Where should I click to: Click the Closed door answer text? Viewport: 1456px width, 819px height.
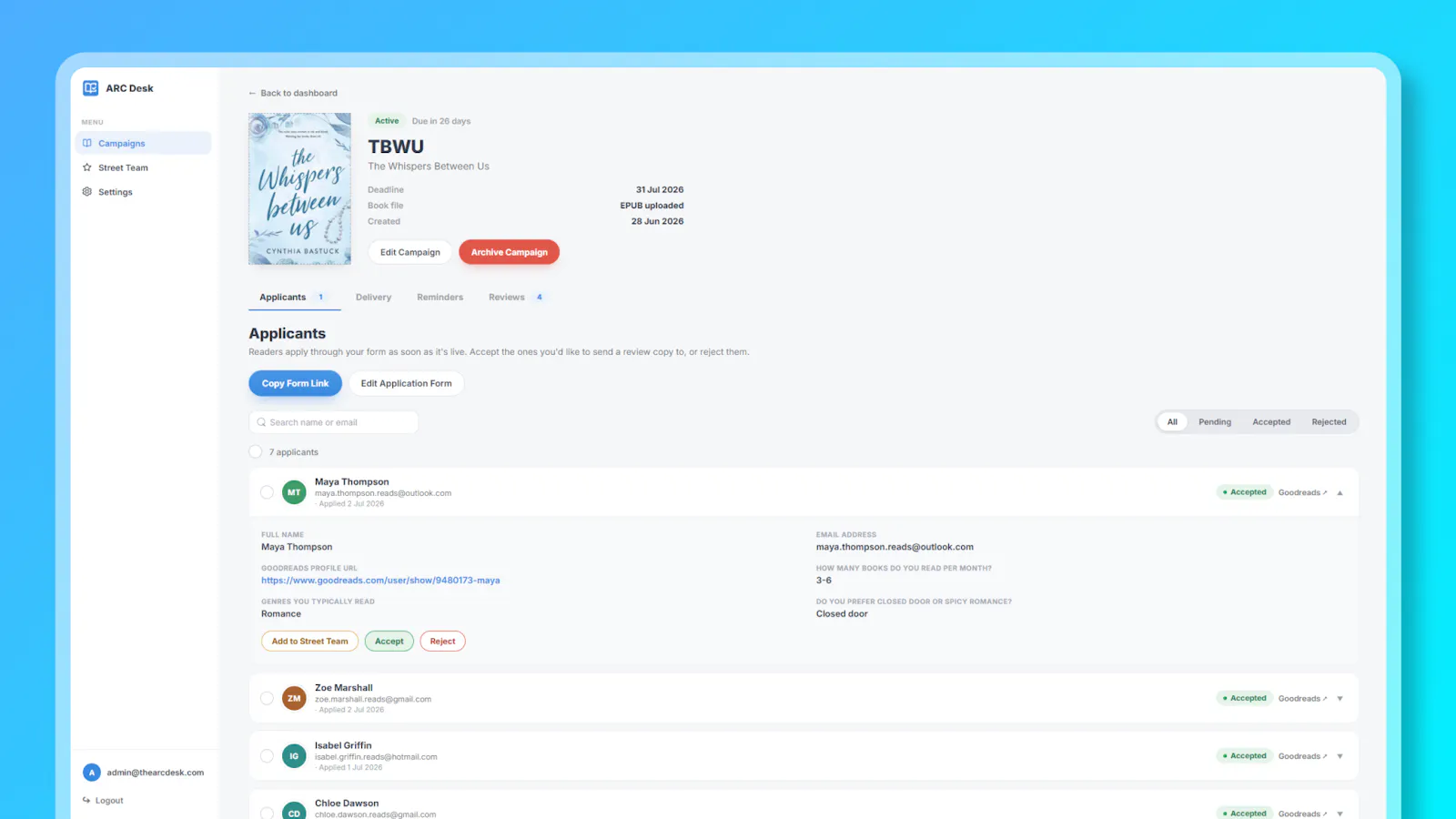pos(842,614)
